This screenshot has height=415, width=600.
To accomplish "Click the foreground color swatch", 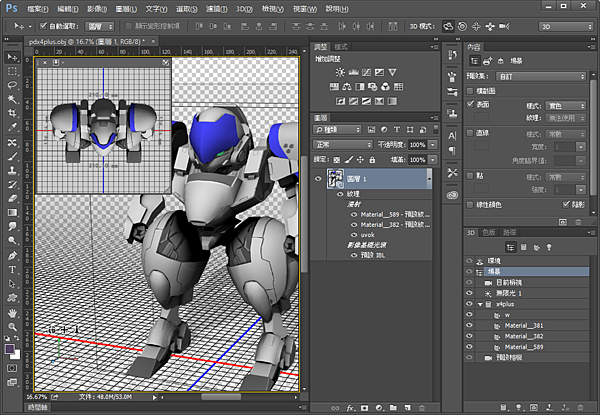I will (10, 349).
